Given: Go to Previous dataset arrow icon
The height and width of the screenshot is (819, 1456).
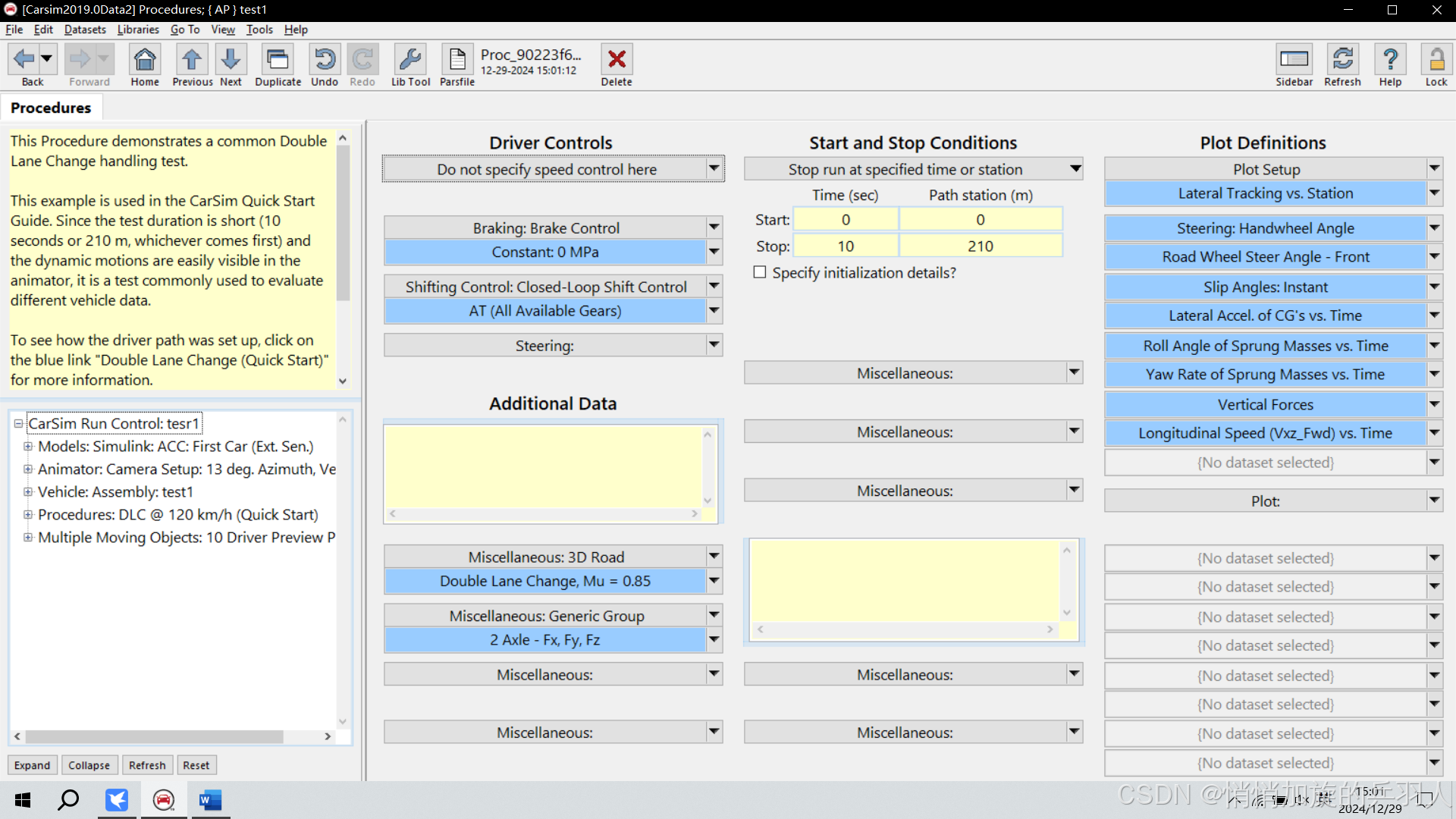Looking at the screenshot, I should point(192,60).
